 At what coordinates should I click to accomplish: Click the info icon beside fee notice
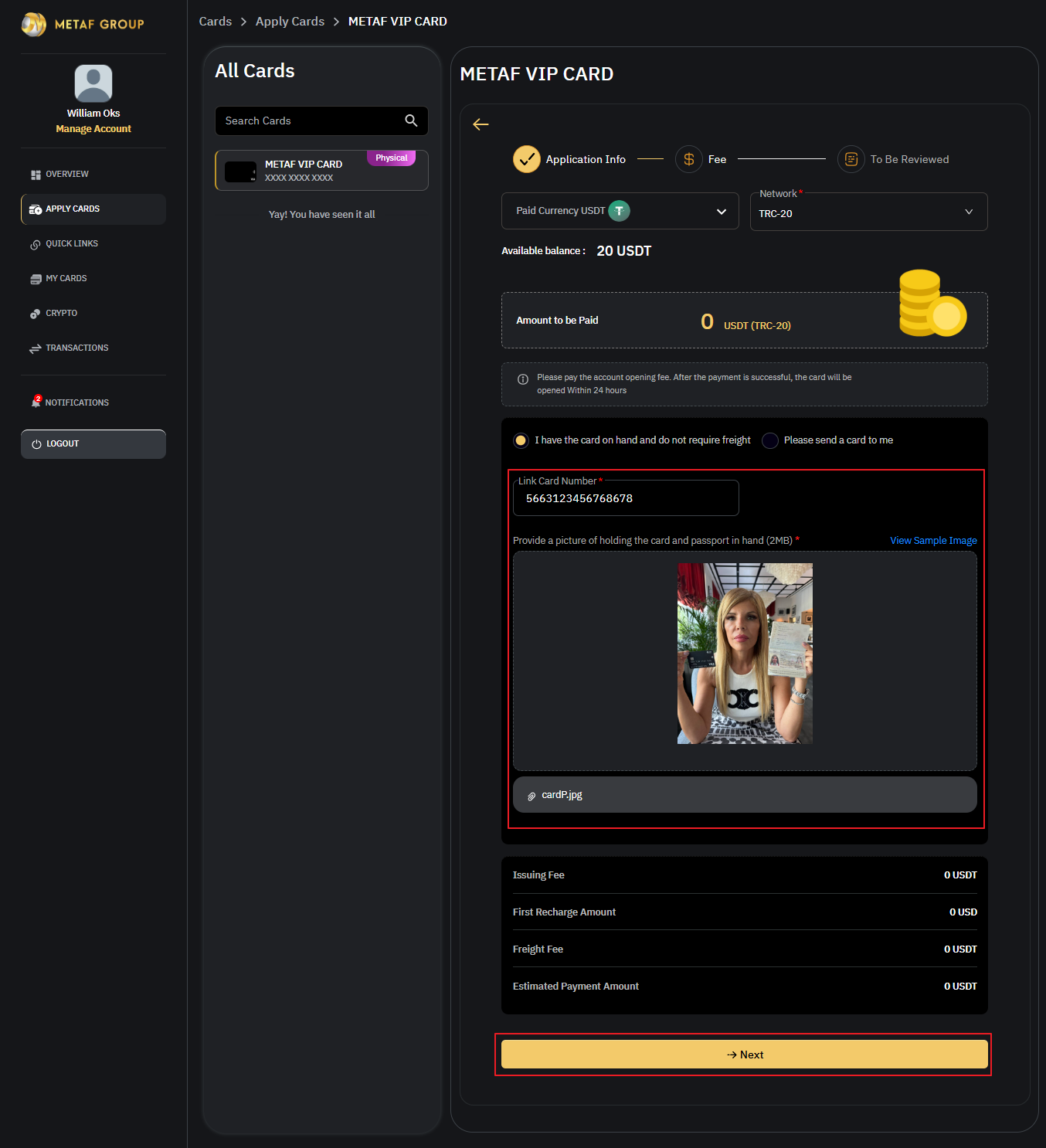point(523,379)
